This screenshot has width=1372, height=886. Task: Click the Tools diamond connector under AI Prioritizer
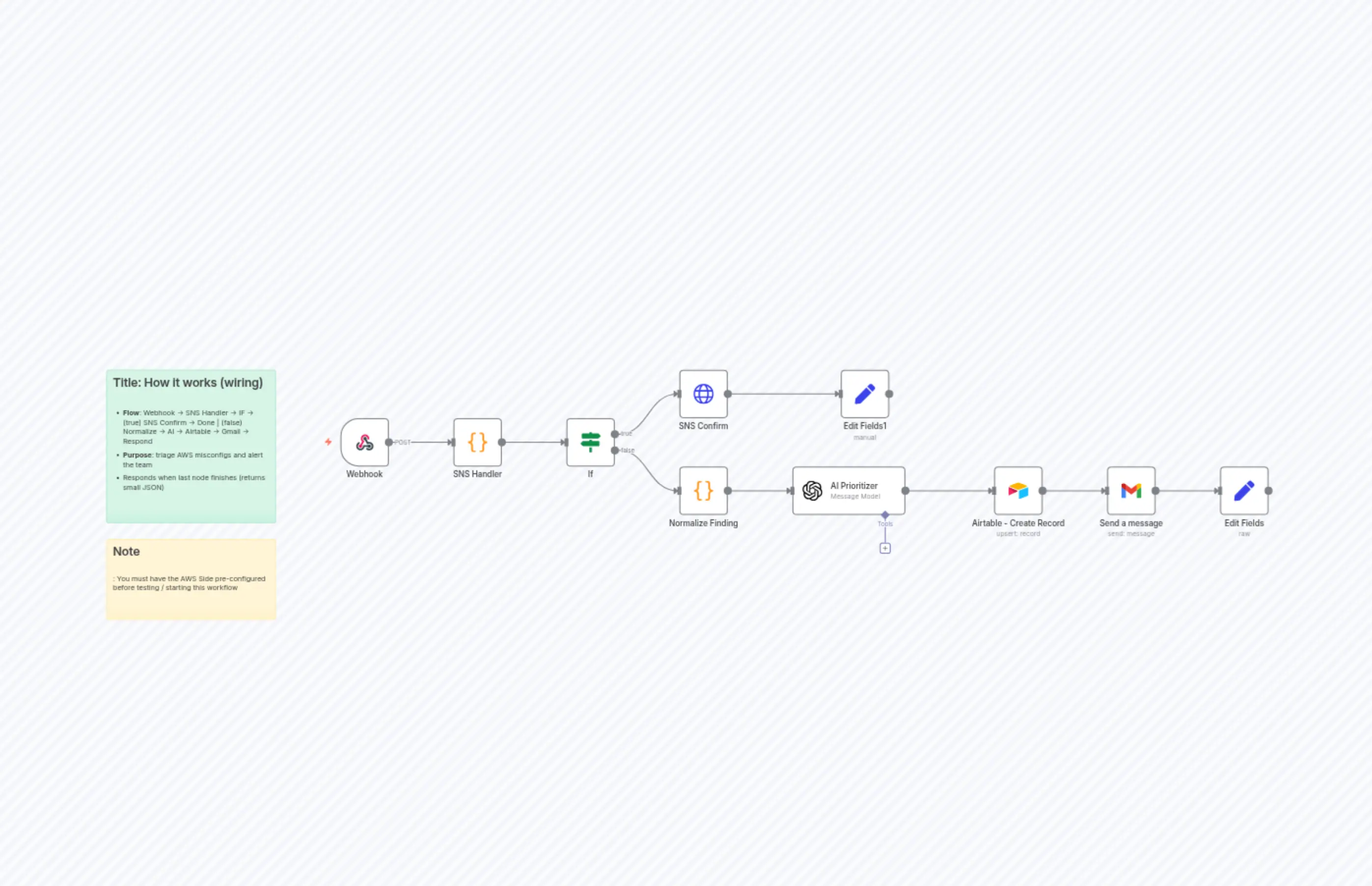885,515
